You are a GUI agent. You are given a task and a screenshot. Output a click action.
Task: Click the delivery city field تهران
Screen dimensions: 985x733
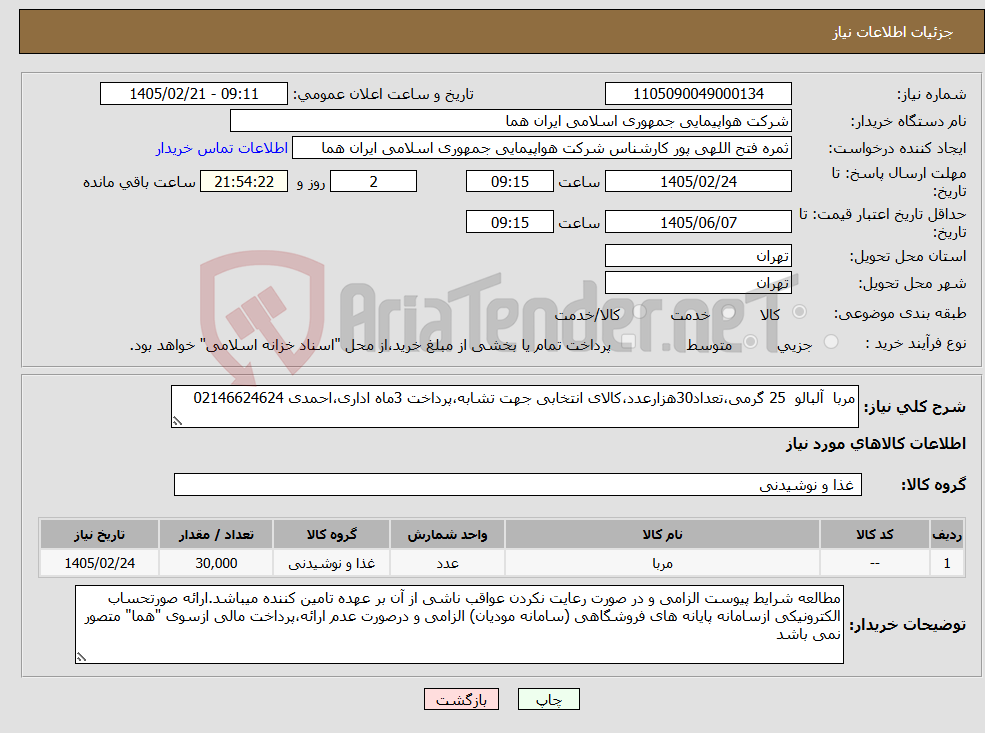point(698,283)
